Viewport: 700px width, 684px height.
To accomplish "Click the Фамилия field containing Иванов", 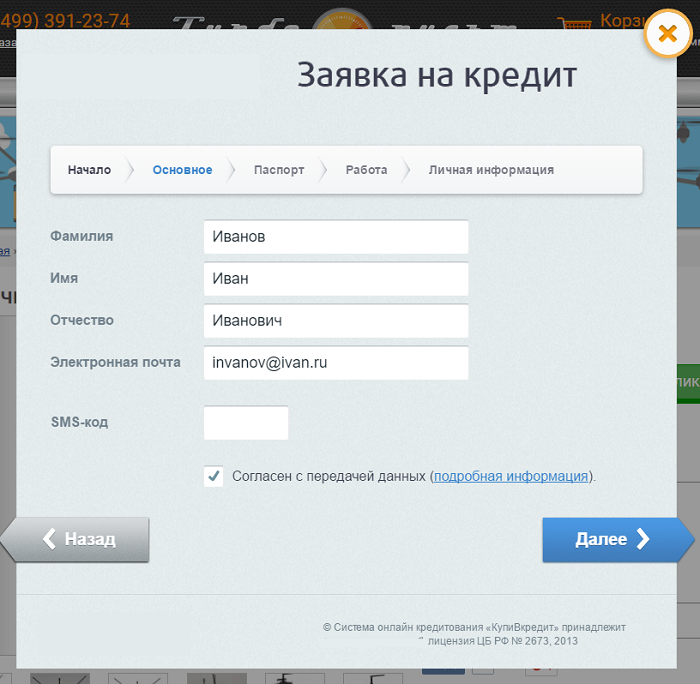I will [x=336, y=237].
